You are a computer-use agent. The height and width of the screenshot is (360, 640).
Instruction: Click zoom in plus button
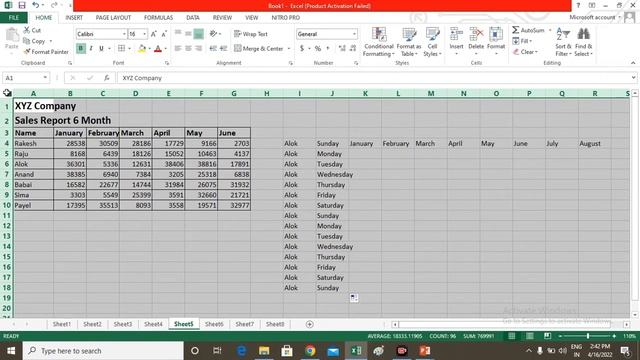click(x=614, y=336)
